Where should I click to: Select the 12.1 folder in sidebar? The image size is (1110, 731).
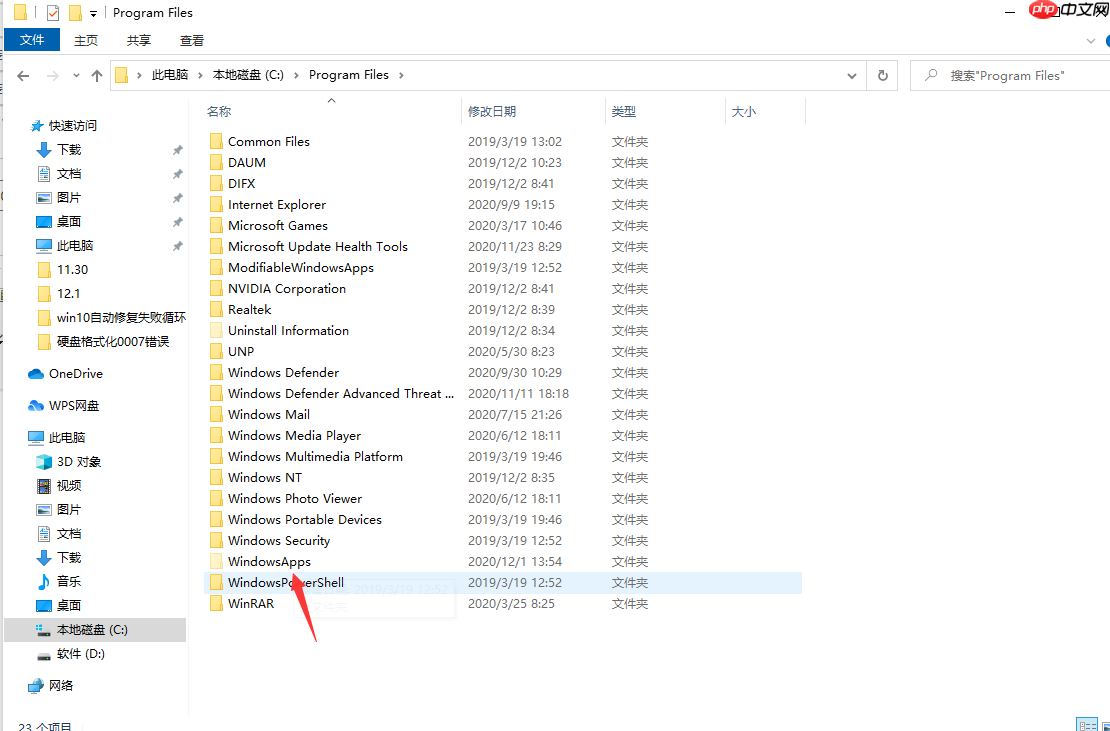68,294
